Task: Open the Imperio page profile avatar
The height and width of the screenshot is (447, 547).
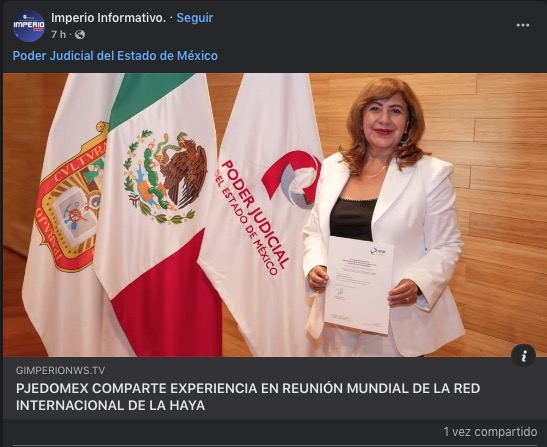Action: [x=29, y=25]
